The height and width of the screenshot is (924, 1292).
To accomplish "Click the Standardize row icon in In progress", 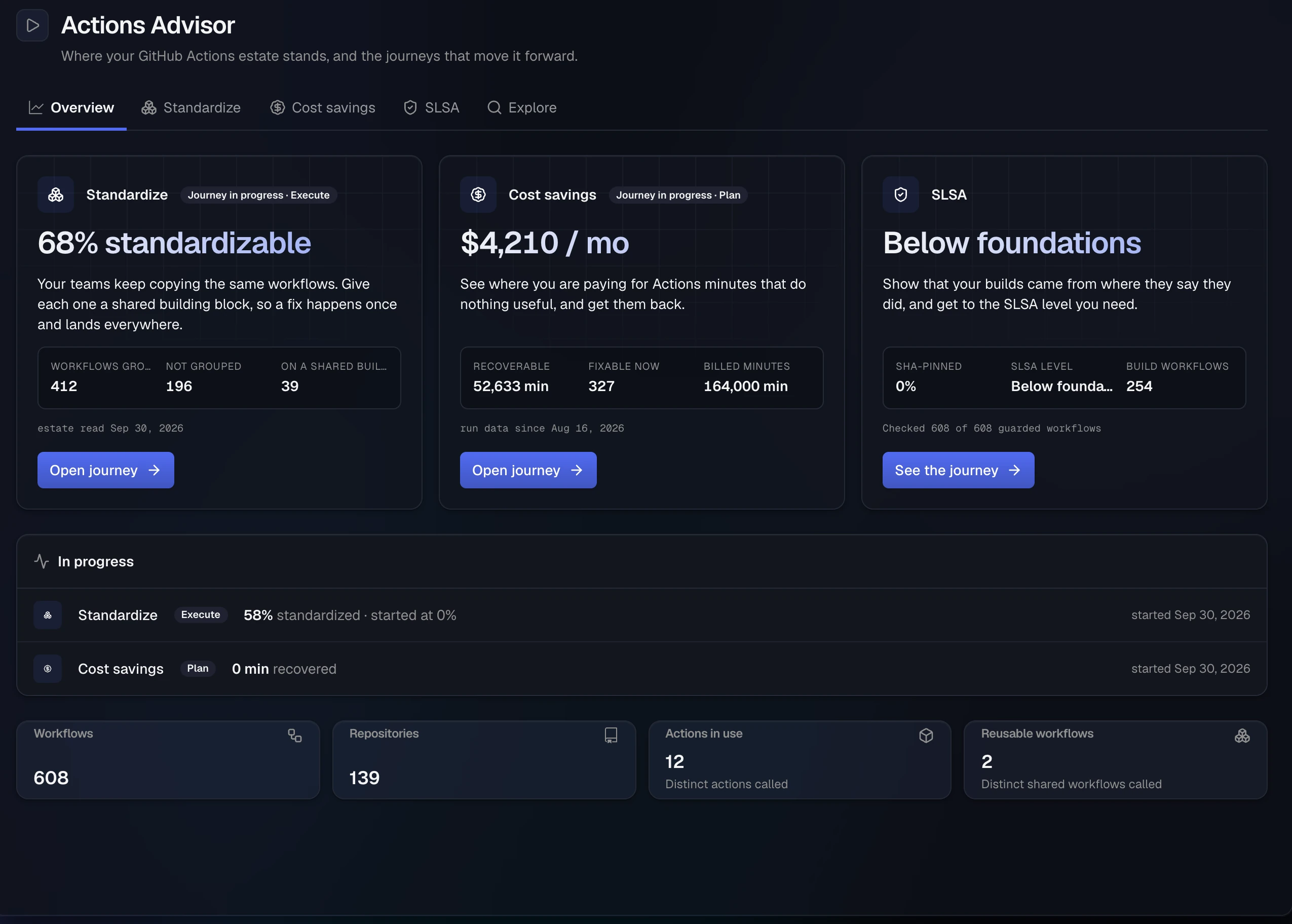I will pos(48,615).
